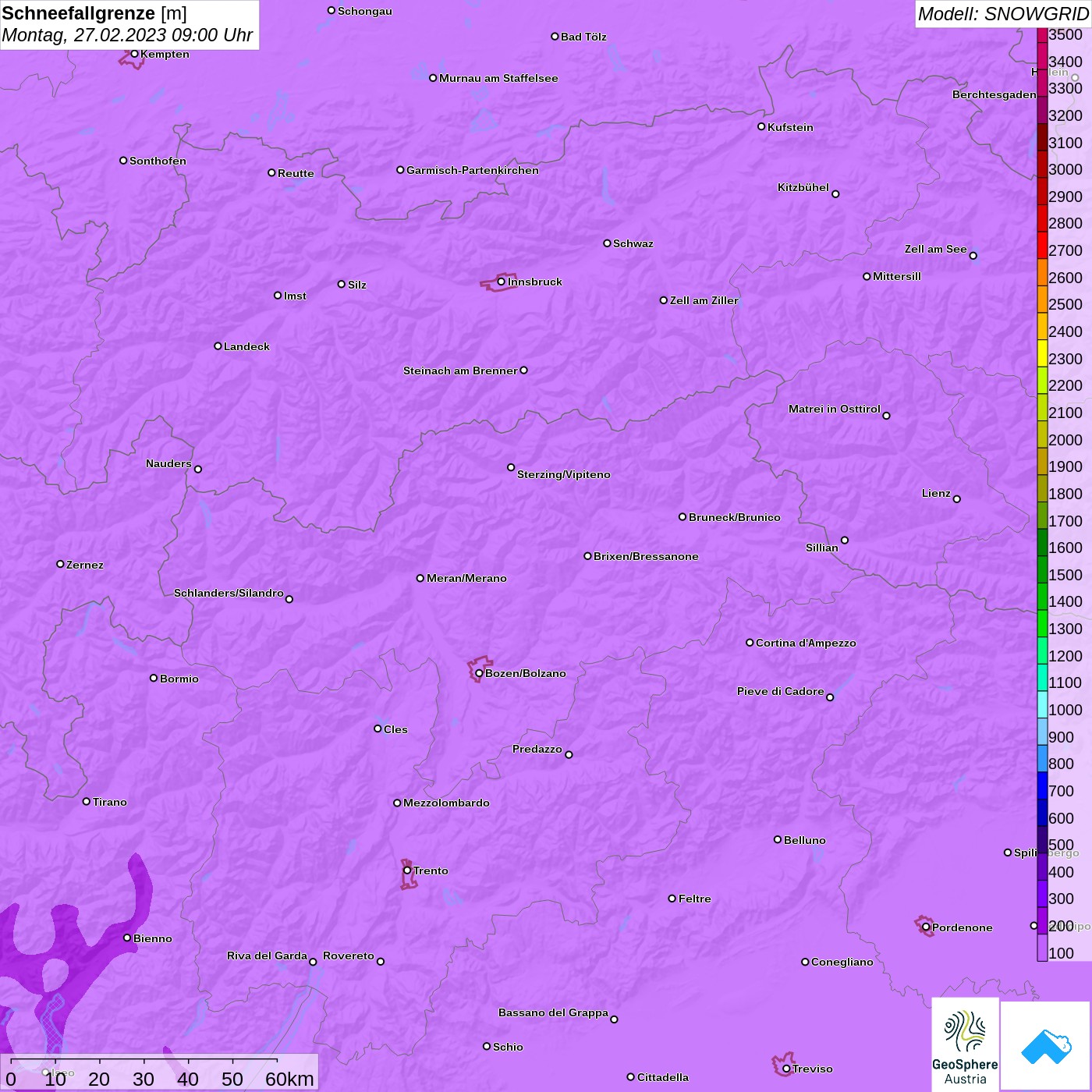Click the Pieve di Cadore label
The height and width of the screenshot is (1092, 1092).
click(781, 691)
